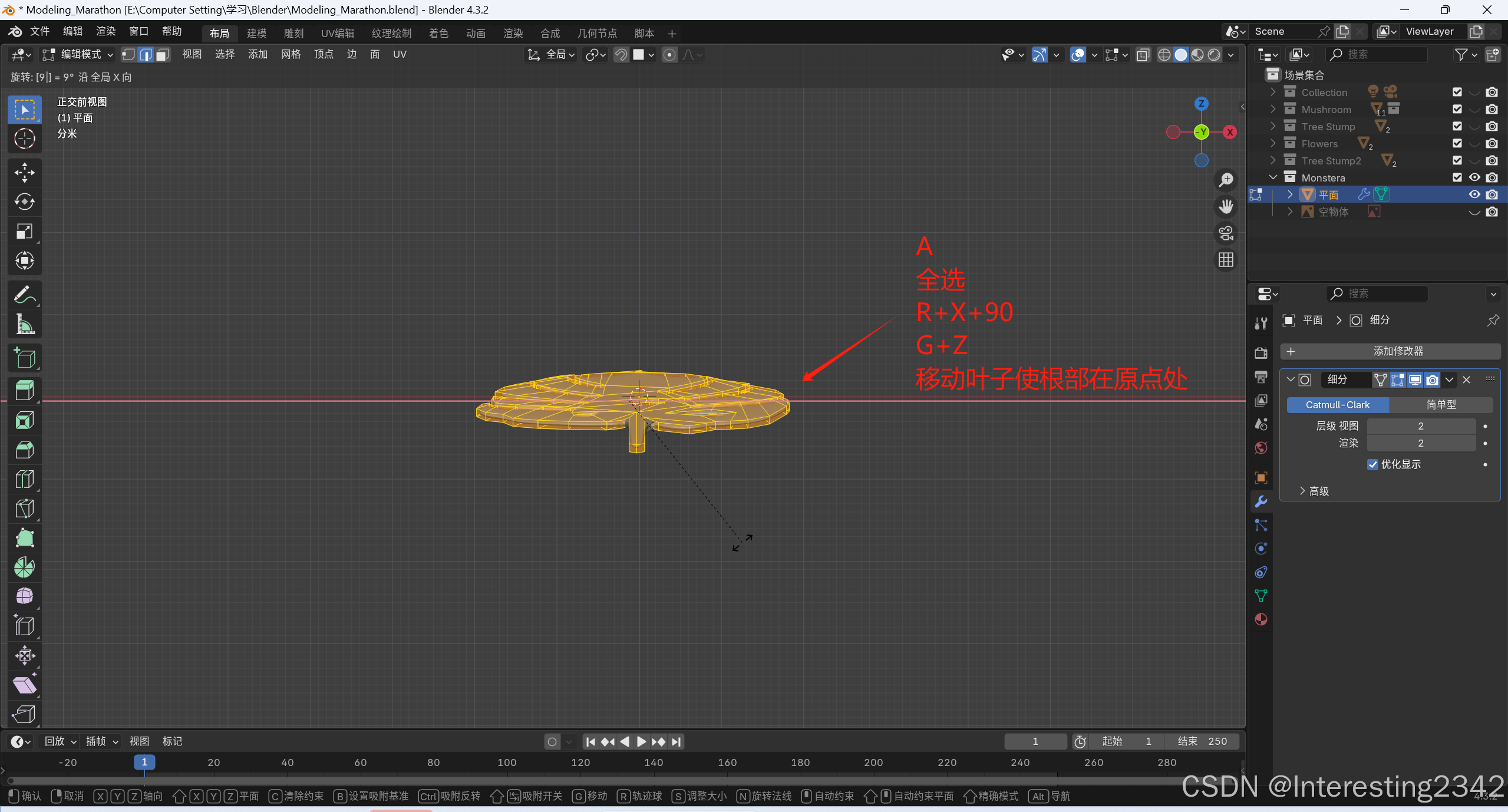Select the Measure tool
The width and height of the screenshot is (1508, 812).
click(24, 324)
